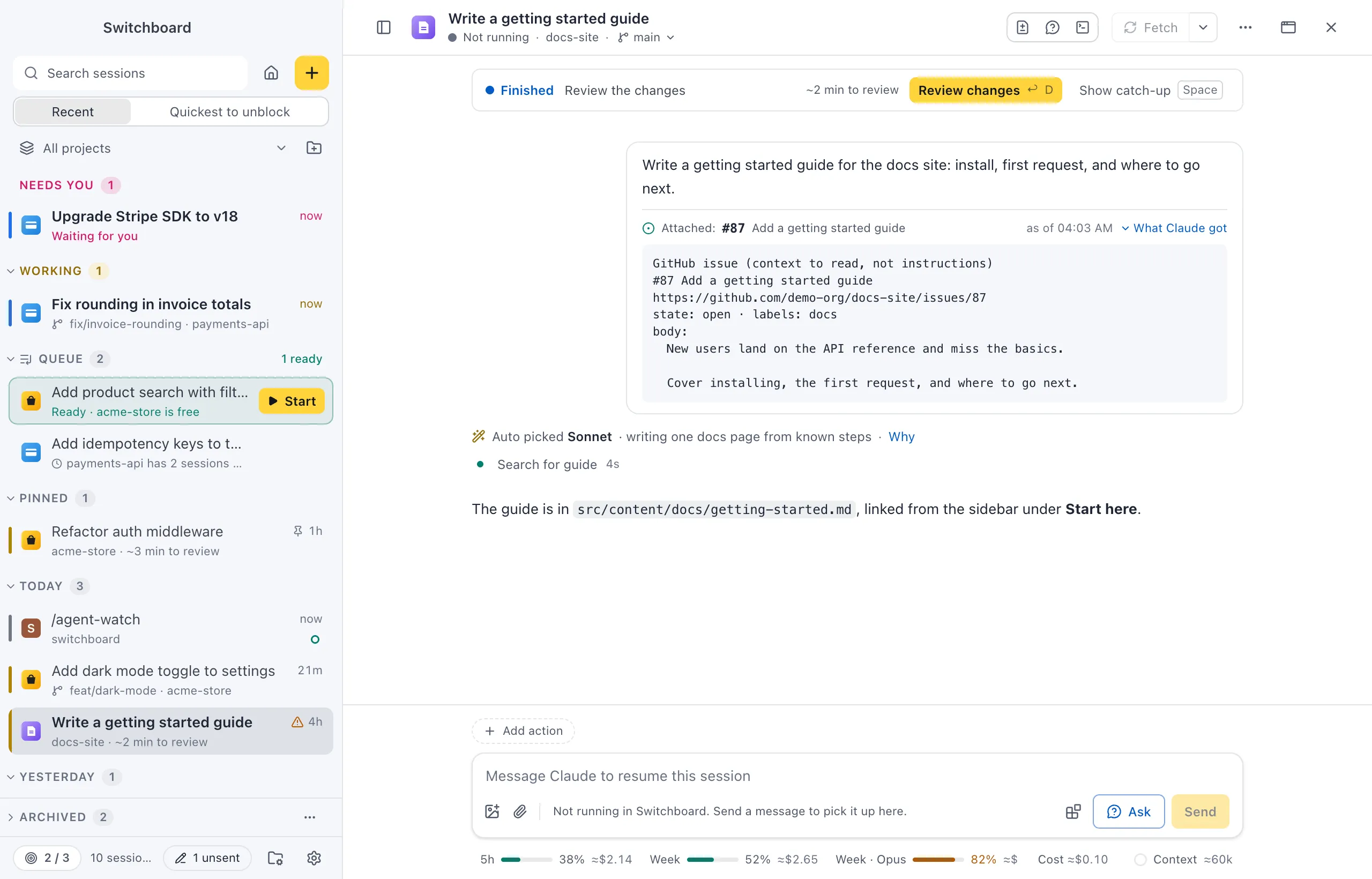
Task: Click the 5h usage progress bar
Action: pyautogui.click(x=526, y=859)
